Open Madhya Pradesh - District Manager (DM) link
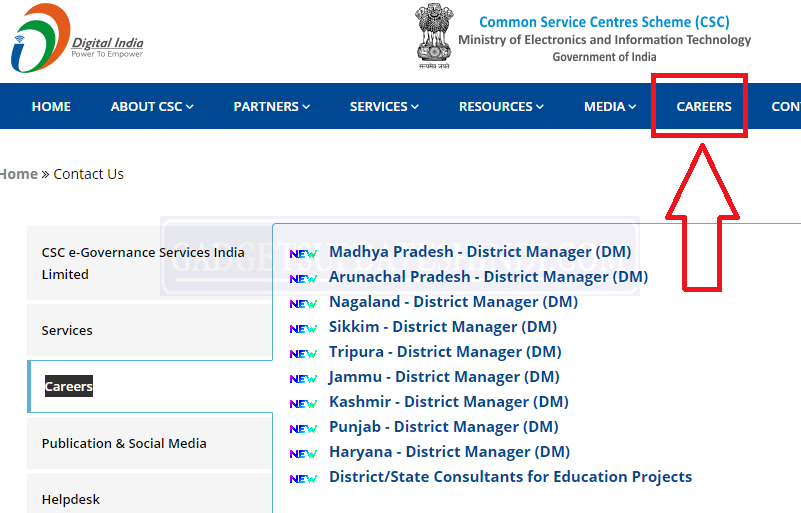 pyautogui.click(x=480, y=251)
